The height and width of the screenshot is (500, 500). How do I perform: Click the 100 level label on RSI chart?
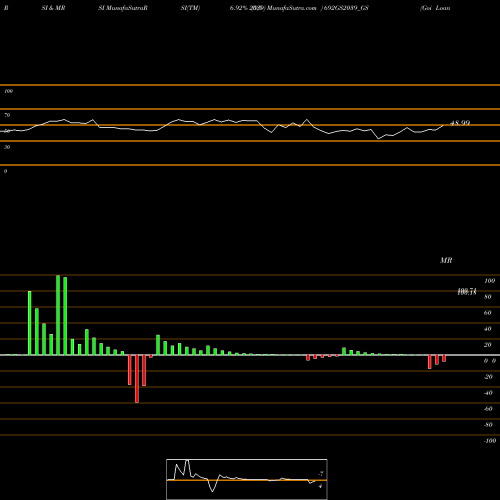[x=8, y=91]
